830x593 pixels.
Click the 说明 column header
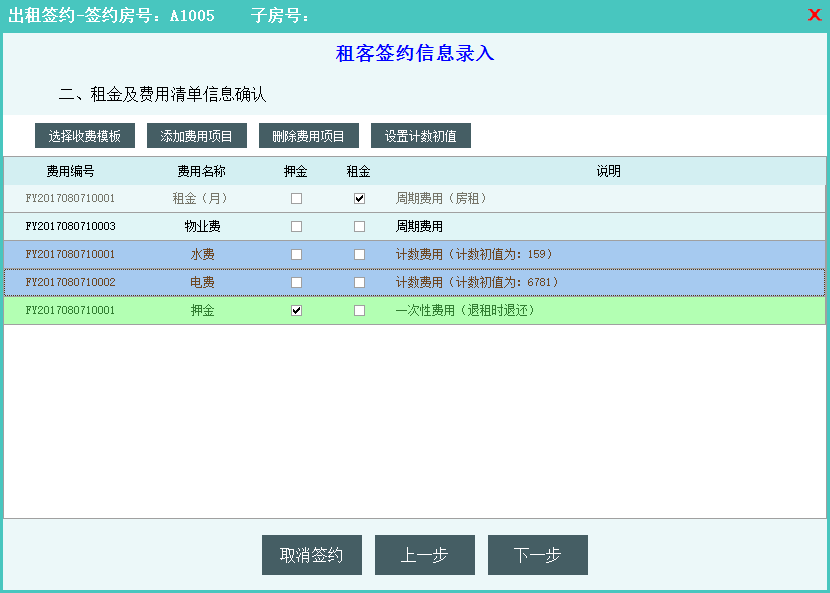[608, 171]
